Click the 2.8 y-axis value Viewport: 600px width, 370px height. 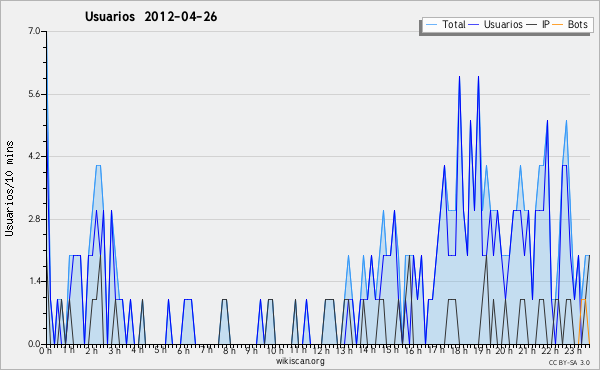34,219
